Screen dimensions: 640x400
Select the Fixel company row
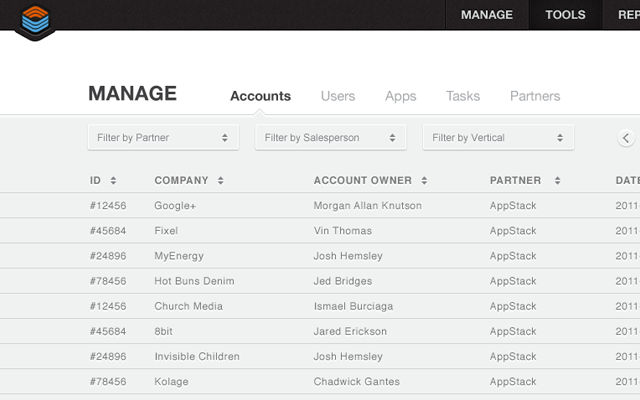click(x=320, y=231)
